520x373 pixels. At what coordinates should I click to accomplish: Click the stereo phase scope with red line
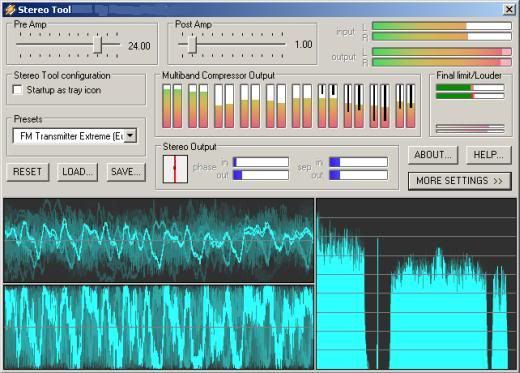click(175, 169)
